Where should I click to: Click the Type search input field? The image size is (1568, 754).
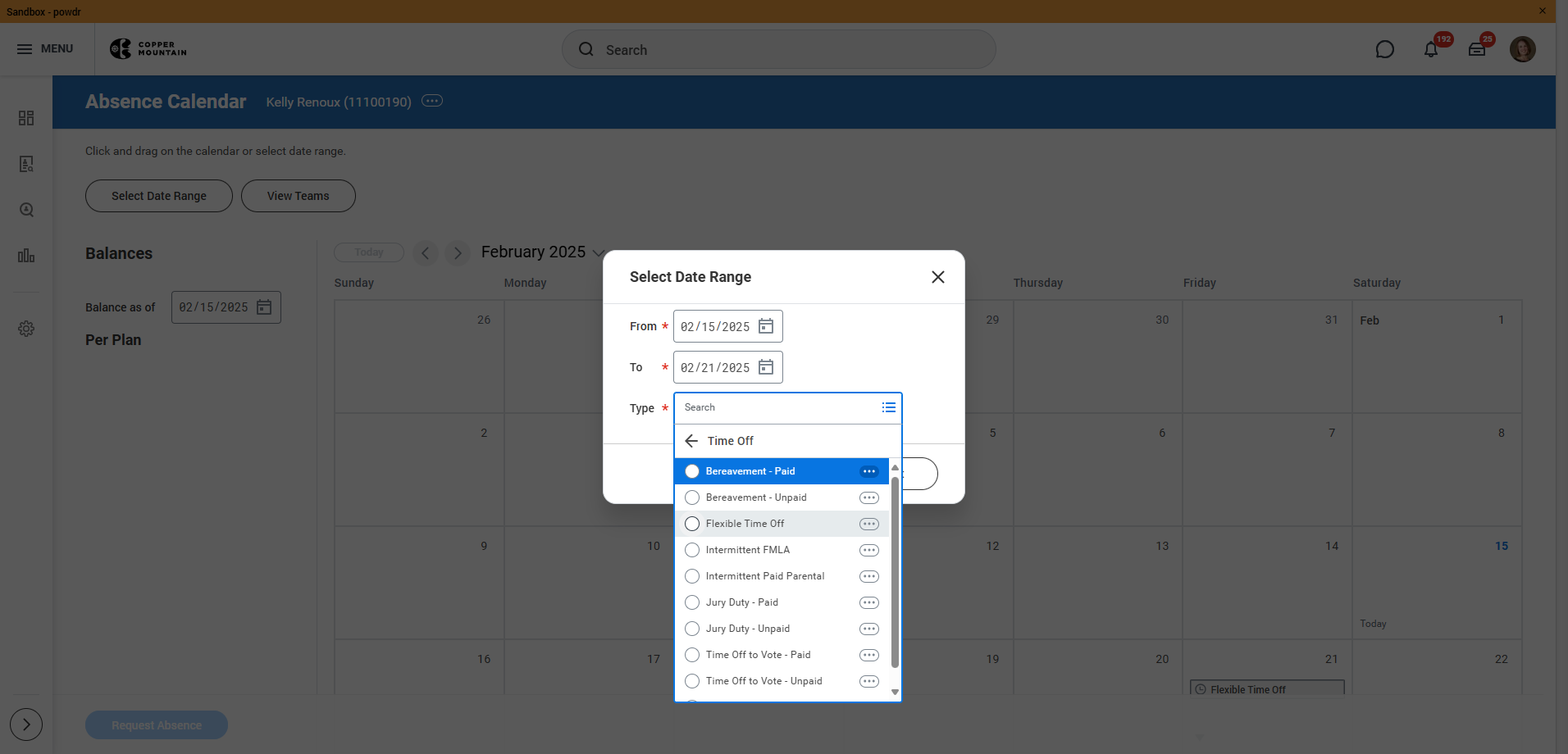click(x=779, y=407)
